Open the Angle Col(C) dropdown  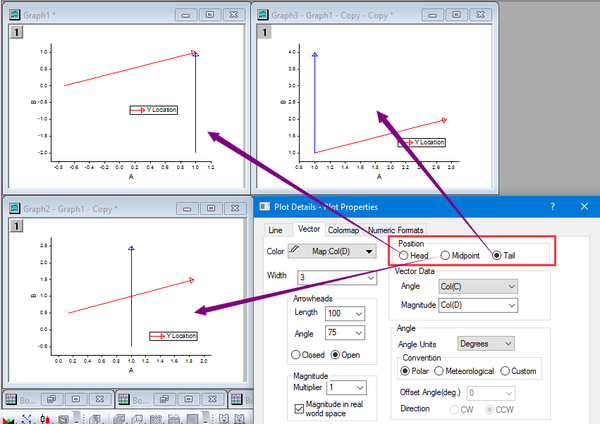point(478,286)
